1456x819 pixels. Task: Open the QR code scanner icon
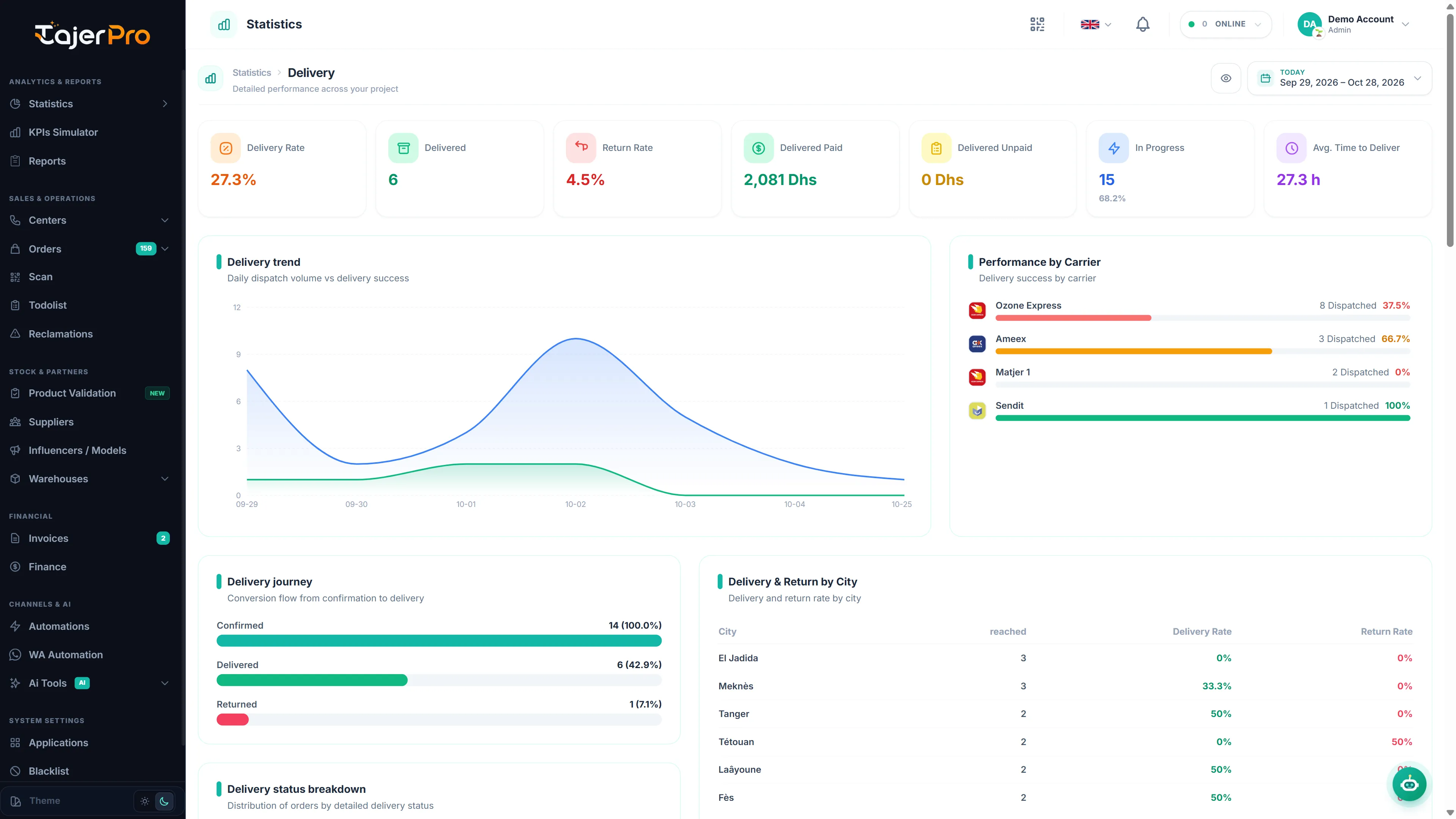1037,24
